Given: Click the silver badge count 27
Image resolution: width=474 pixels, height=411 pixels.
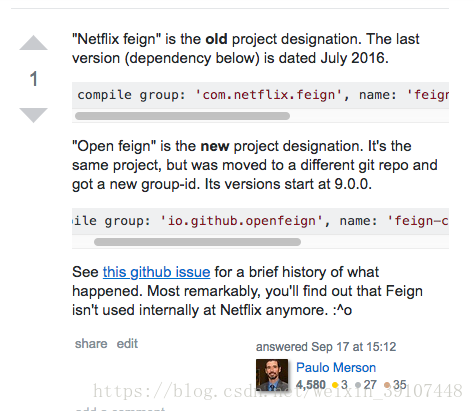Looking at the screenshot, I should pyautogui.click(x=370, y=385).
